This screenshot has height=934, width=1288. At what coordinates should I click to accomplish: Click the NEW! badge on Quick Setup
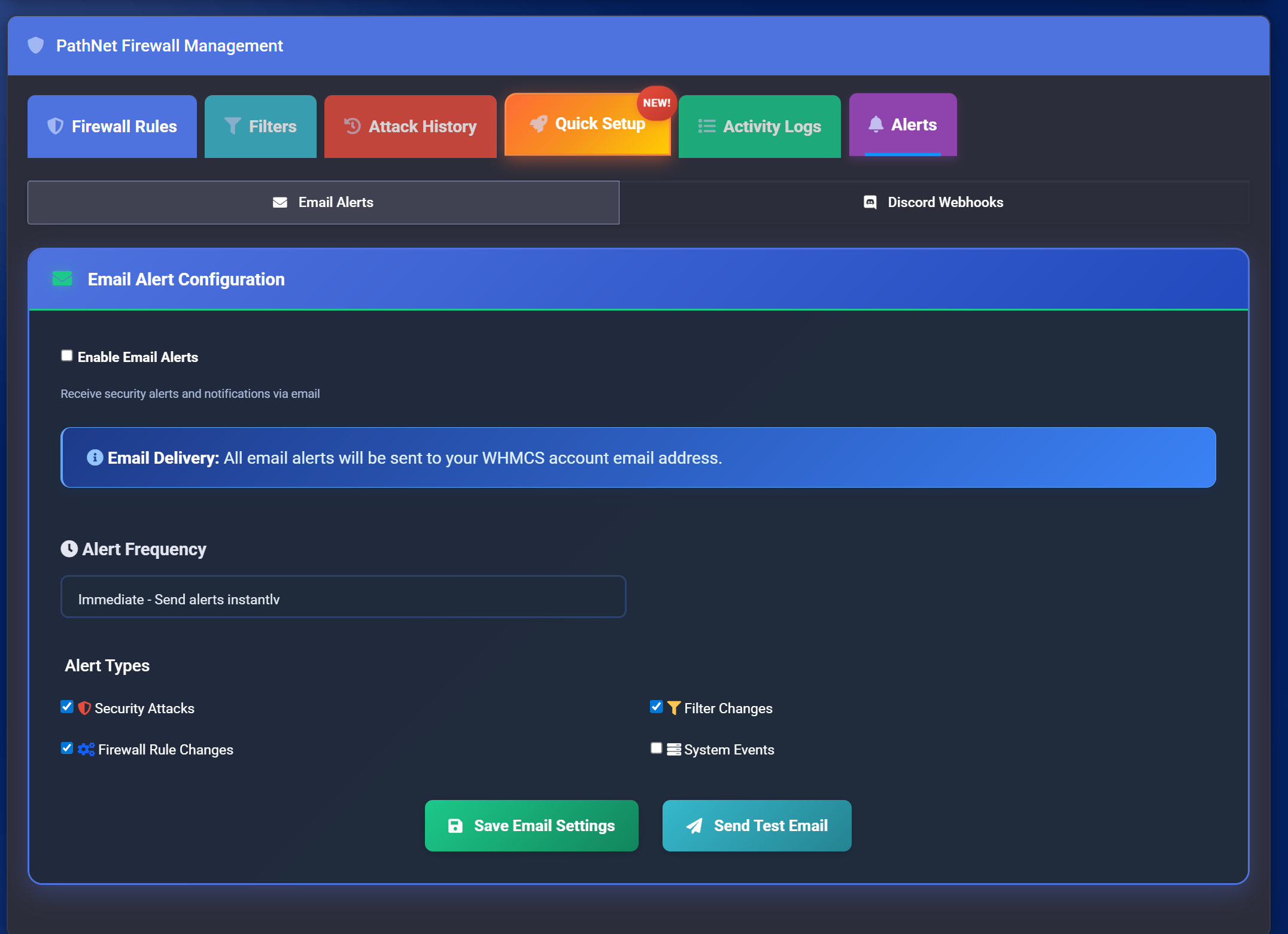click(x=657, y=103)
